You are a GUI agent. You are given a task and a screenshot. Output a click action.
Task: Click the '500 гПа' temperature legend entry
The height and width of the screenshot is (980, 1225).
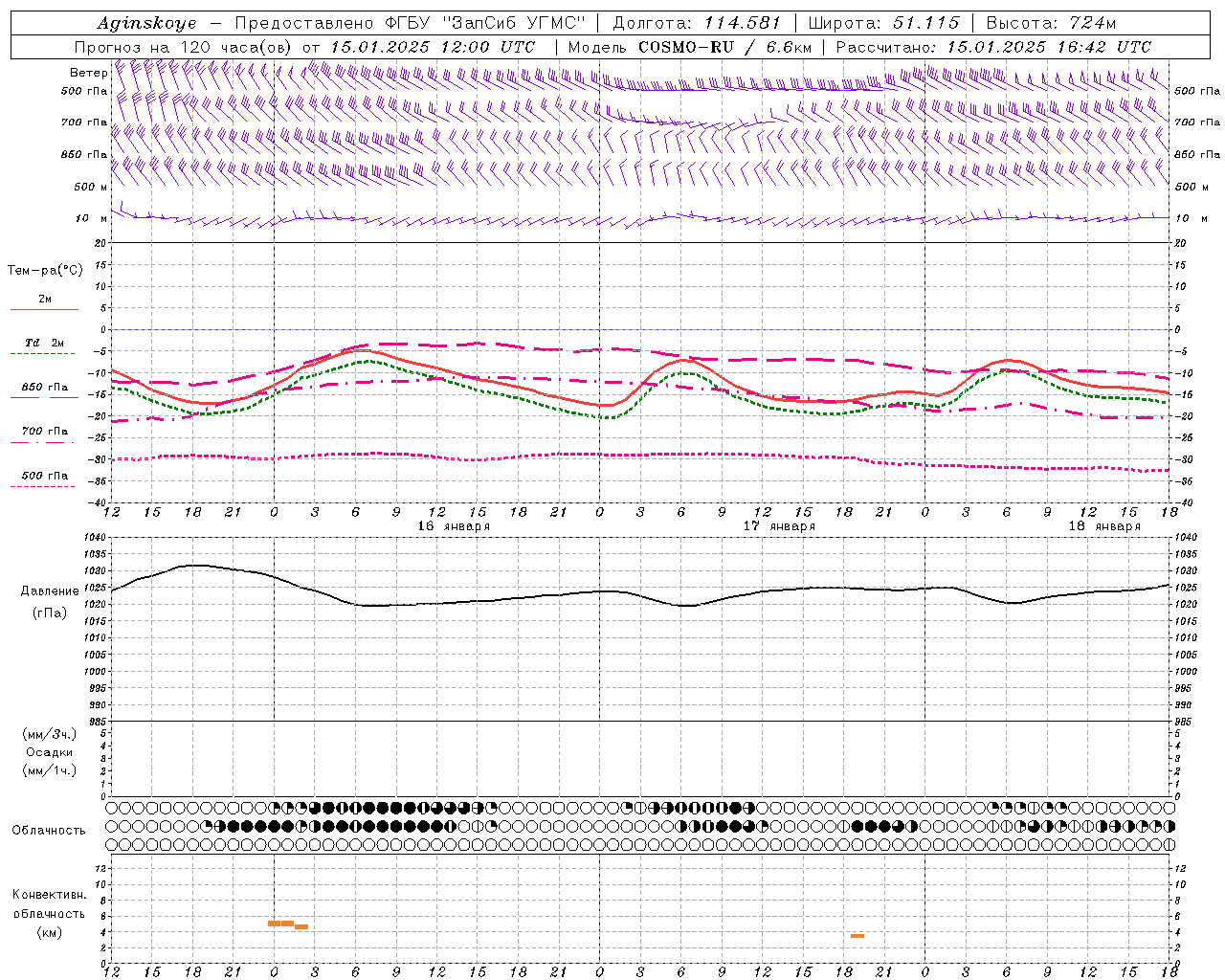pyautogui.click(x=45, y=475)
